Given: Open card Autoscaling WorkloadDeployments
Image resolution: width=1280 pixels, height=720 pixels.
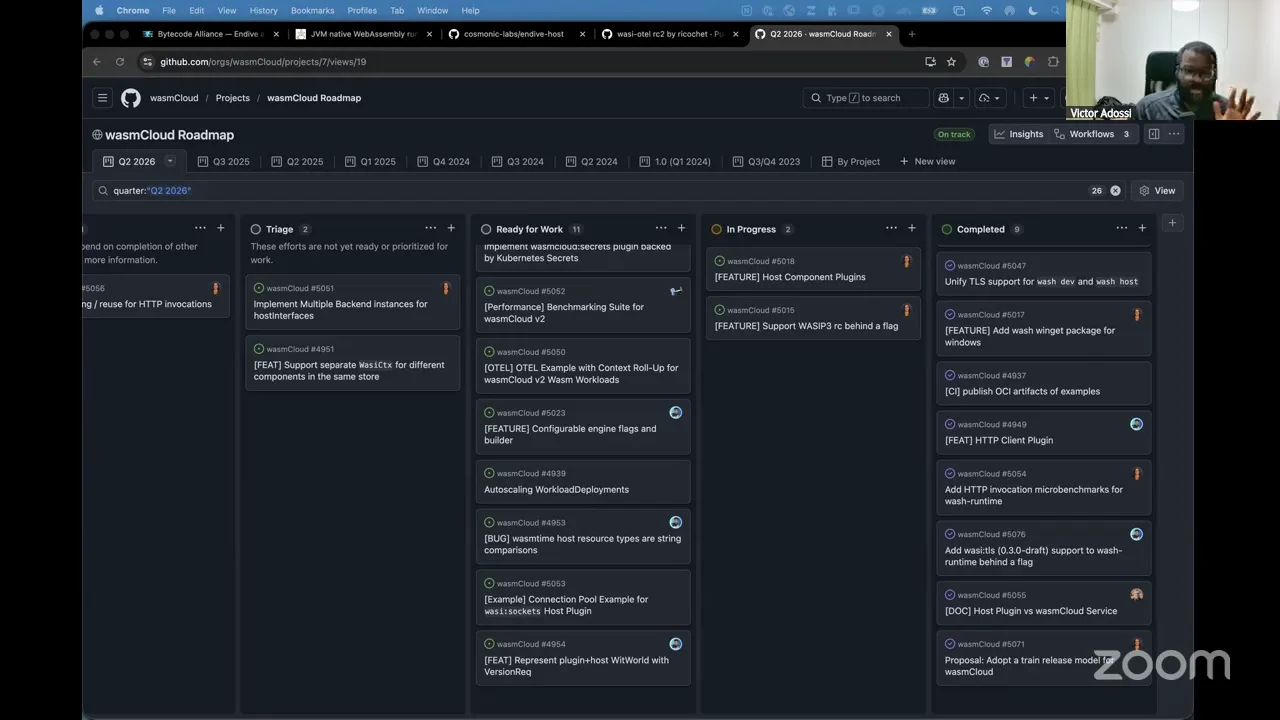Looking at the screenshot, I should [x=583, y=482].
